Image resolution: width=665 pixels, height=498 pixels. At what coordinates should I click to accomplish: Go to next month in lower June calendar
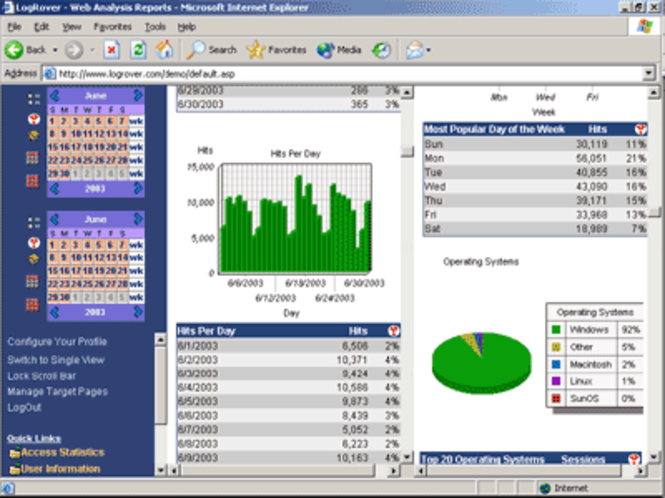click(138, 219)
